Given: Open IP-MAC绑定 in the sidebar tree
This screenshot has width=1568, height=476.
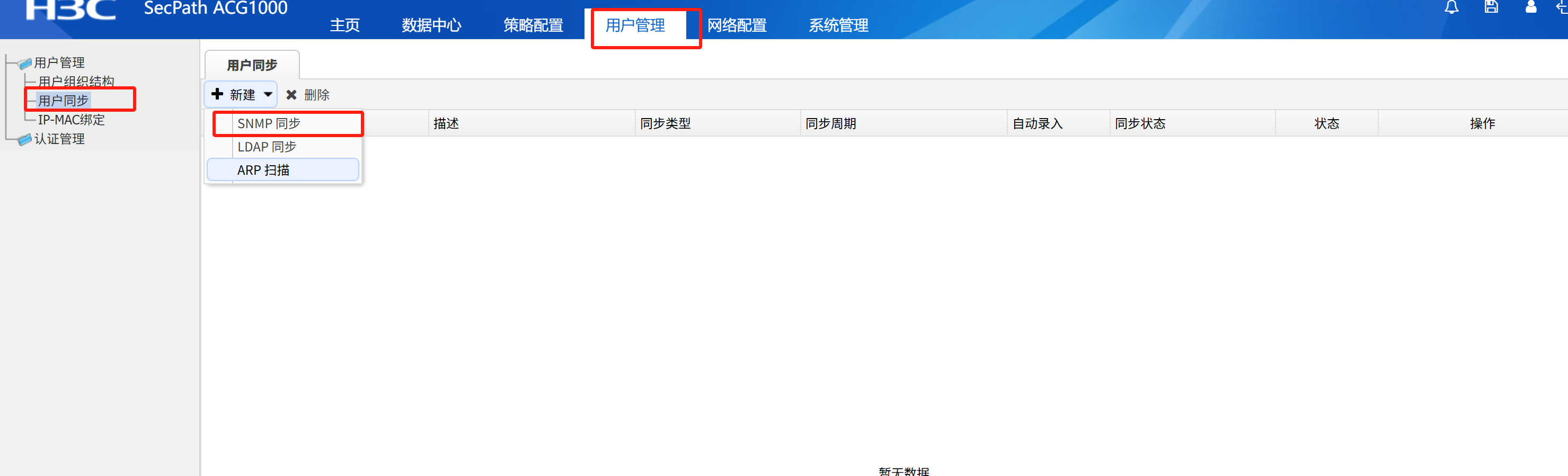Looking at the screenshot, I should click(71, 120).
